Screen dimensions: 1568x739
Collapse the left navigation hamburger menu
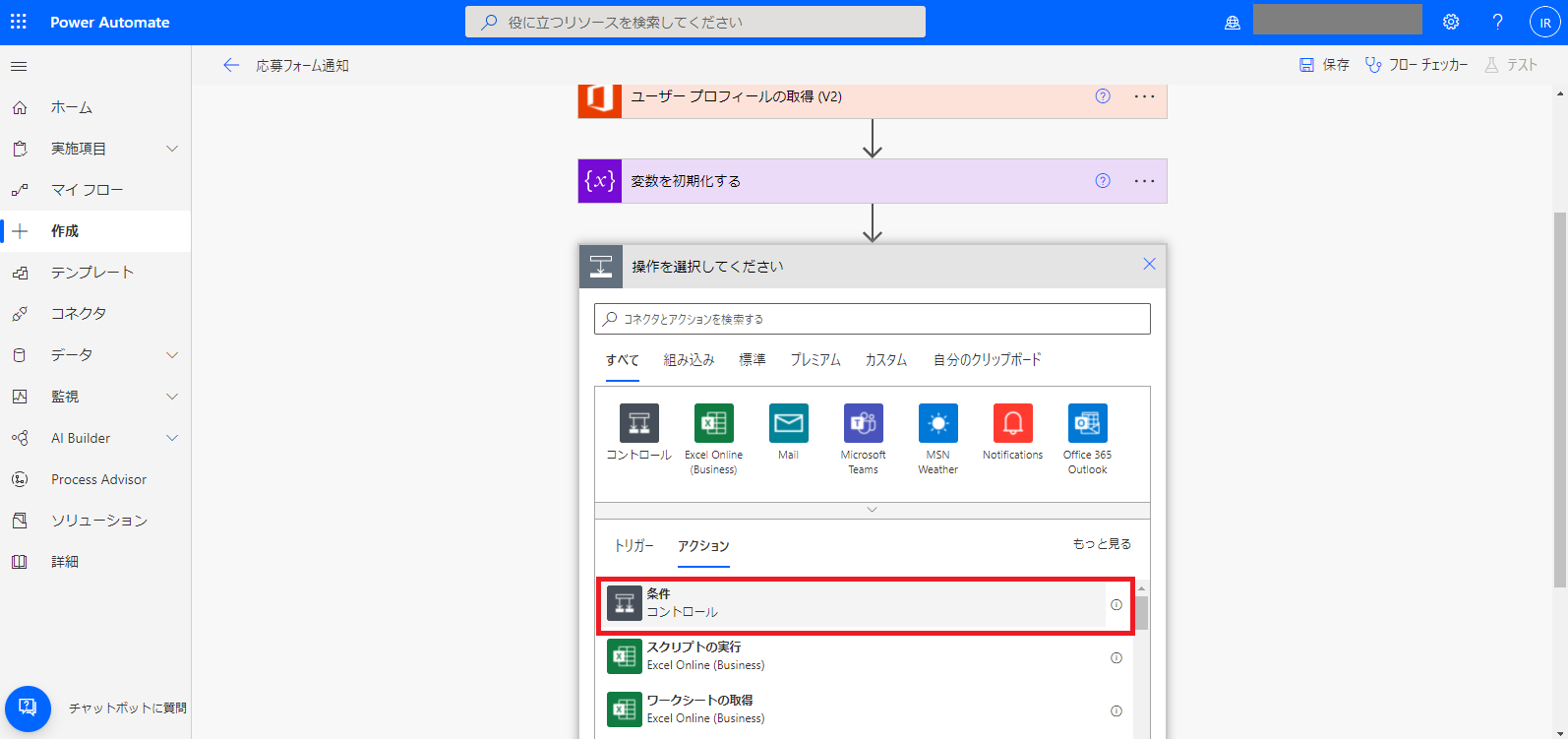tap(19, 66)
